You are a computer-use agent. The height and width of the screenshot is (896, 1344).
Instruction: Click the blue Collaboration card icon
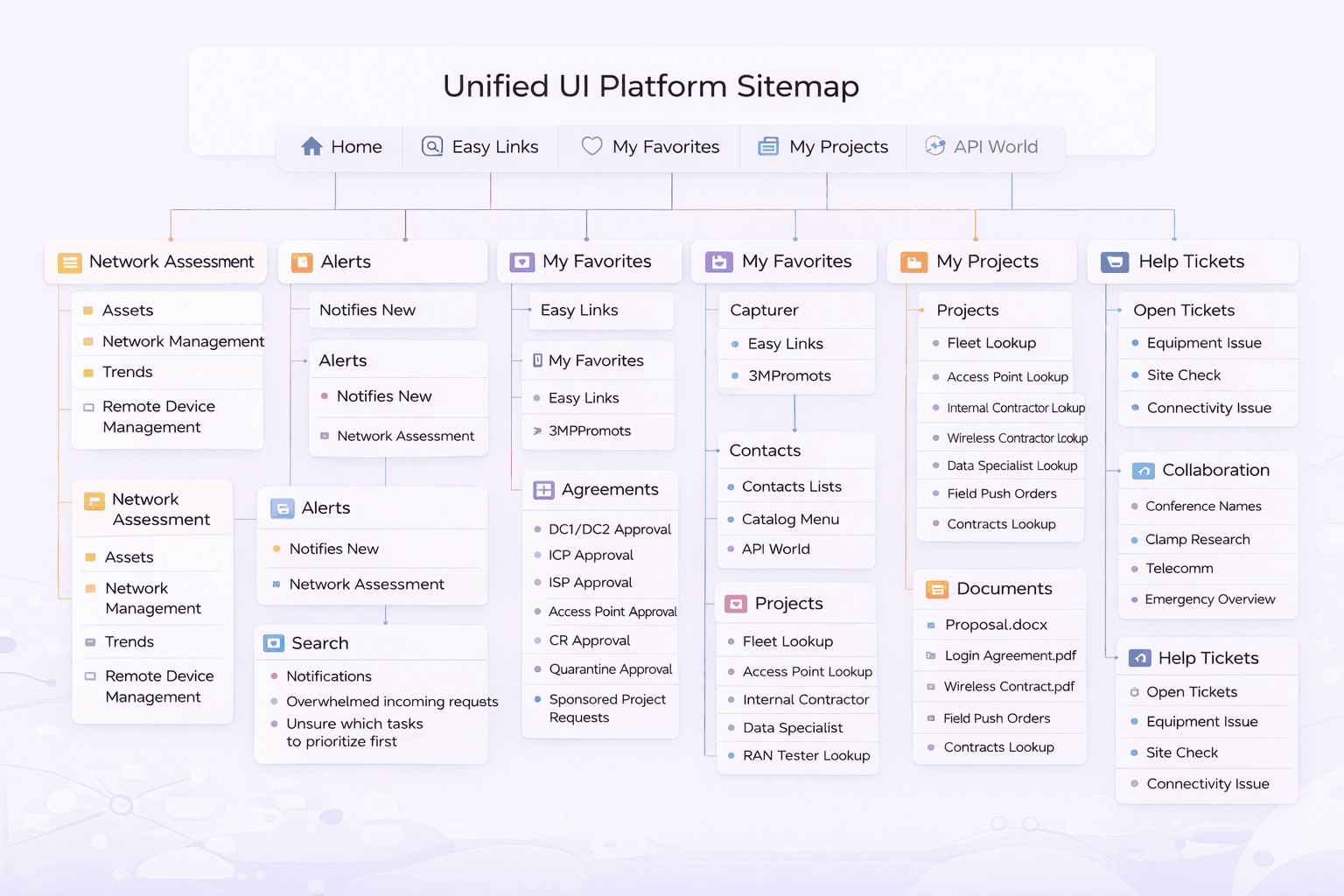1143,471
